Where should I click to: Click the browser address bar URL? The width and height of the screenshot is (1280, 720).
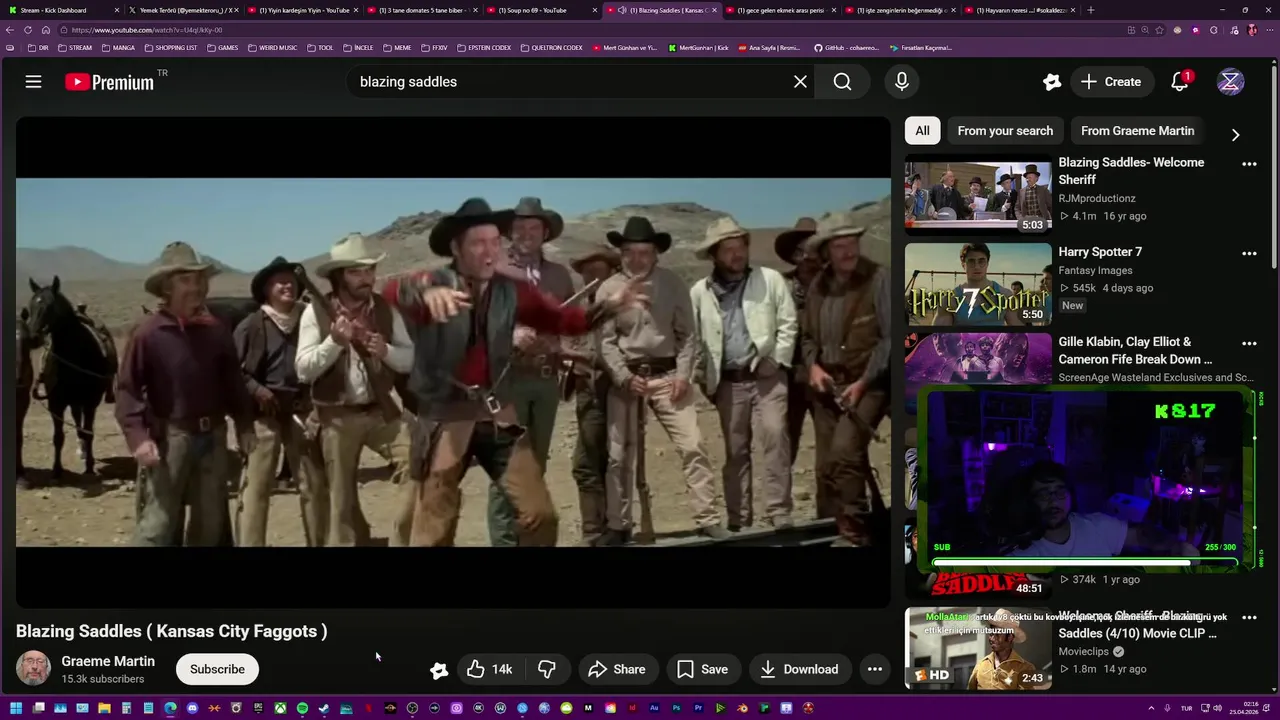coord(147,30)
